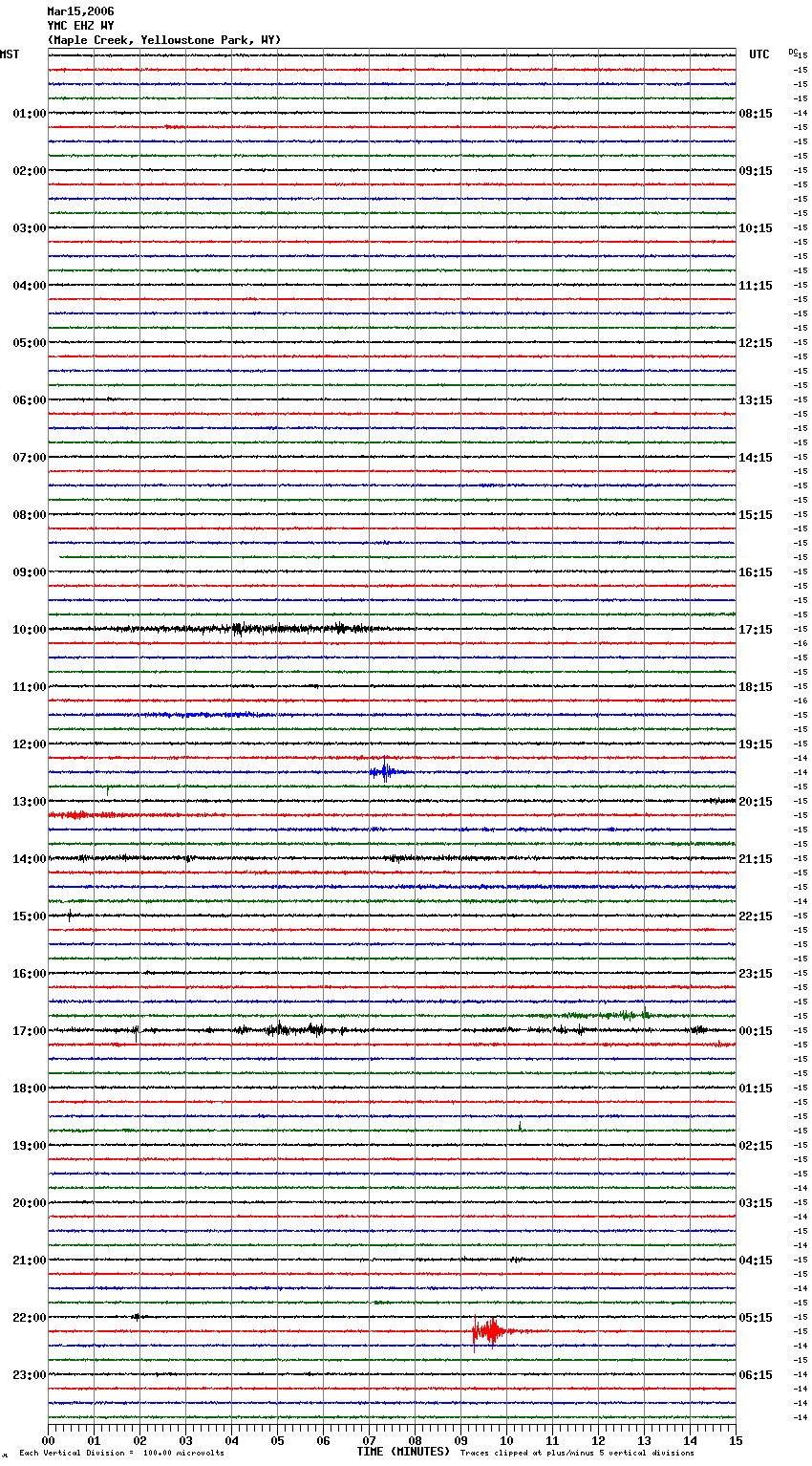The image size is (812, 1466).
Task: Click the 06:15 UTC time label
Action: coord(756,1375)
